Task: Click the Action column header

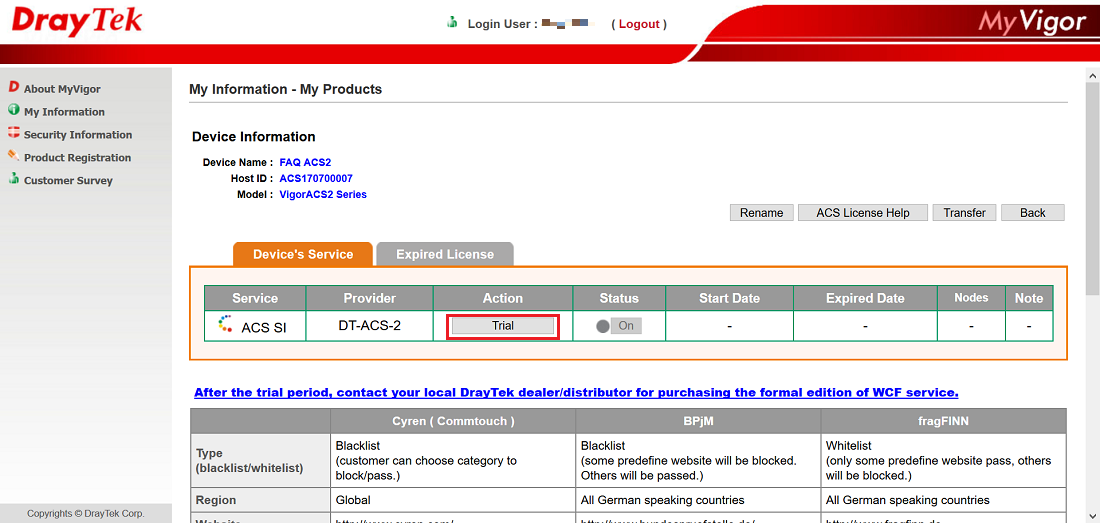Action: [503, 298]
